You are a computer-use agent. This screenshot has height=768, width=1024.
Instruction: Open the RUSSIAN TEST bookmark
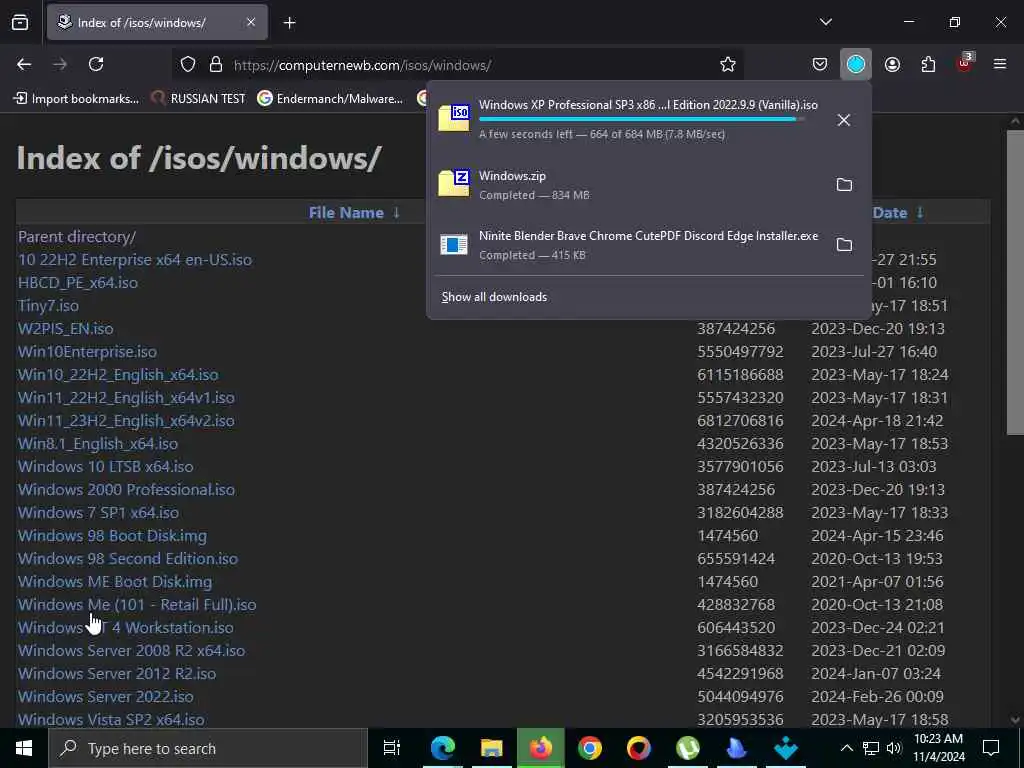click(x=199, y=99)
